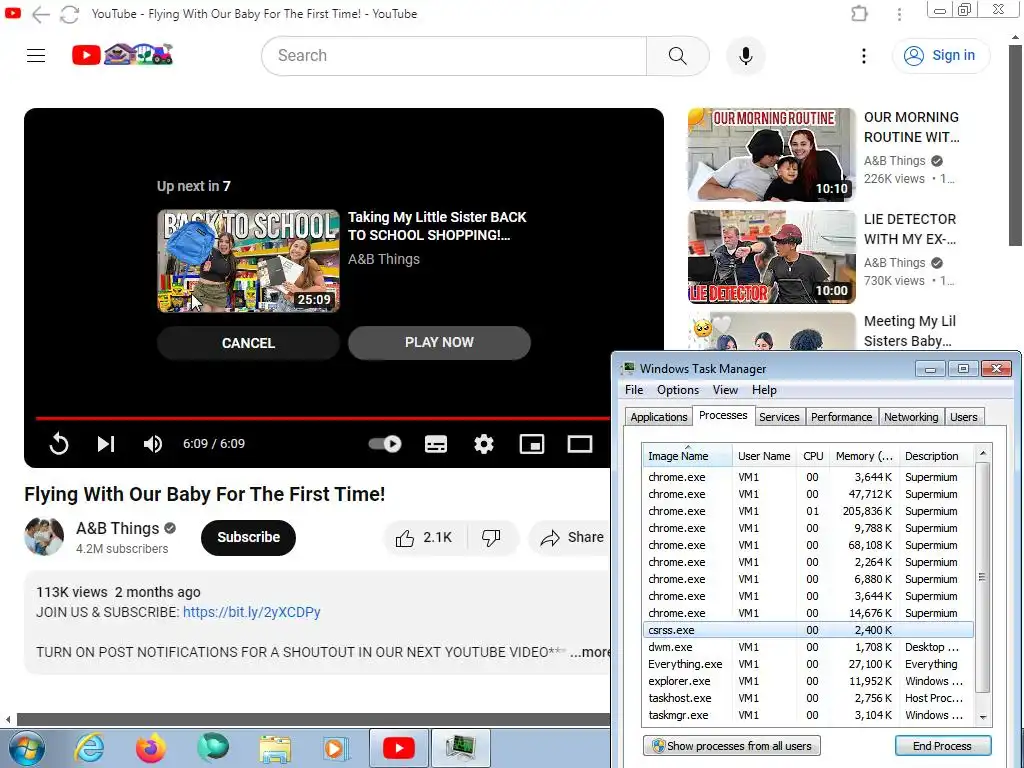The width and height of the screenshot is (1024, 768).
Task: Click the Share button
Action: point(571,537)
